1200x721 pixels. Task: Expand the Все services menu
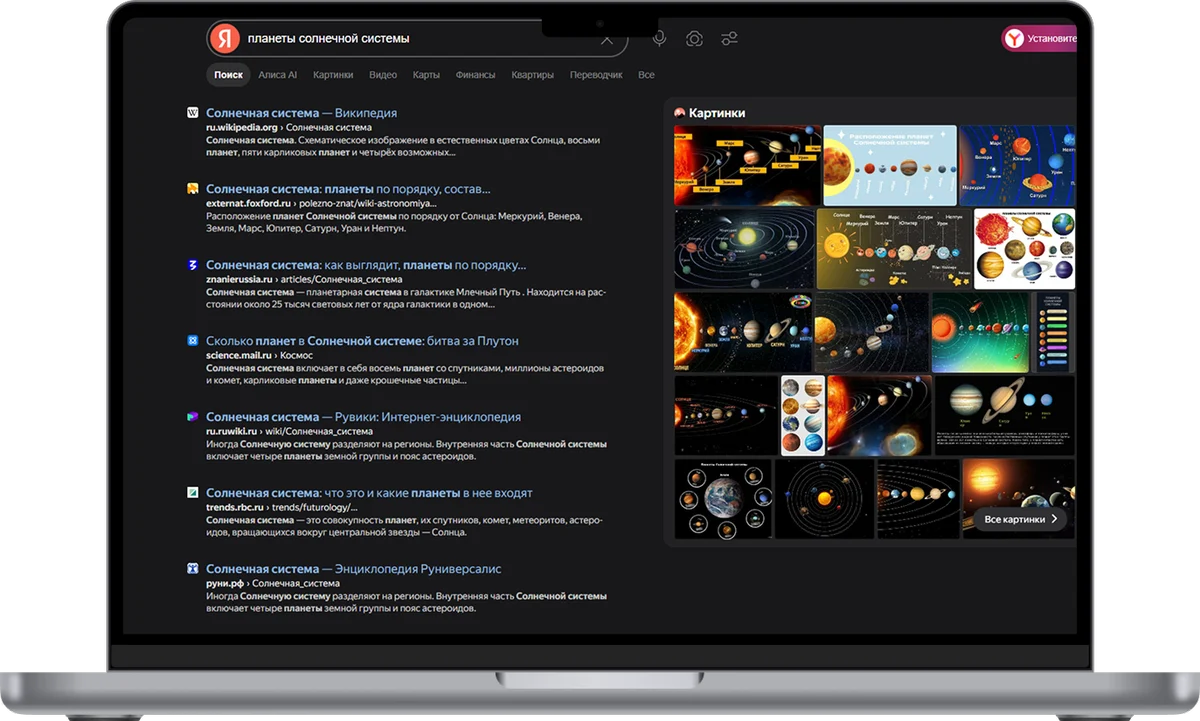(646, 75)
